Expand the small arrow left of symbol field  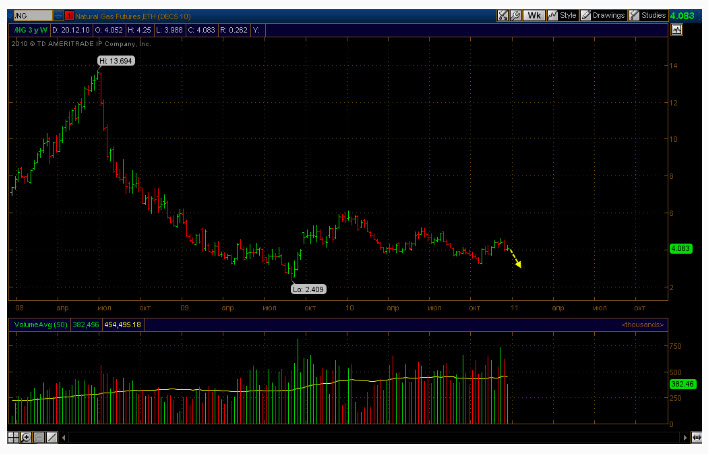[10, 16]
